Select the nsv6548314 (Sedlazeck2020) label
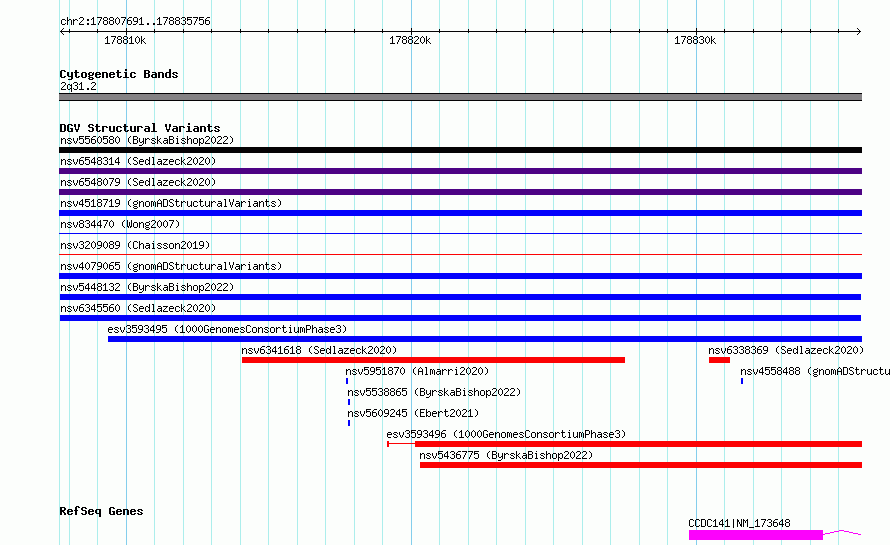The height and width of the screenshot is (545, 890). tap(138, 161)
